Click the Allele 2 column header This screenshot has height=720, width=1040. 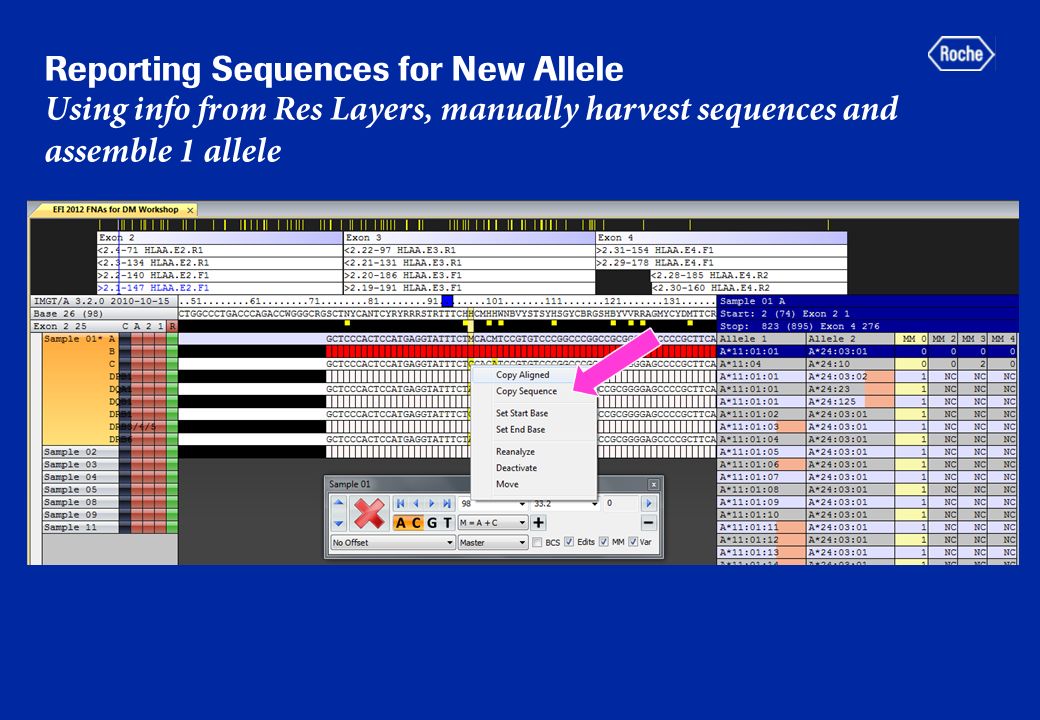pos(850,339)
